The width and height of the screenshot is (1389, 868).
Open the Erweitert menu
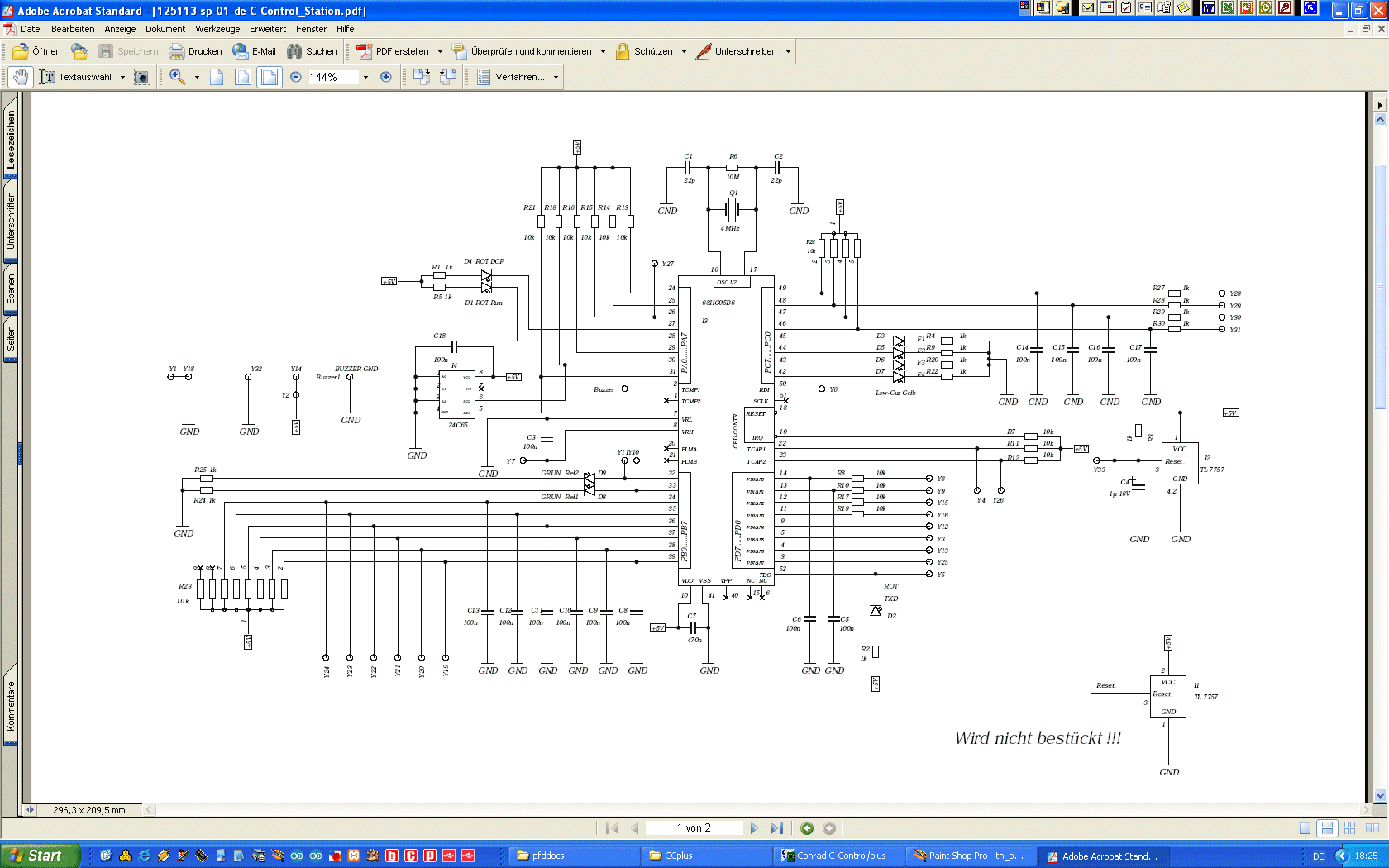(268, 29)
